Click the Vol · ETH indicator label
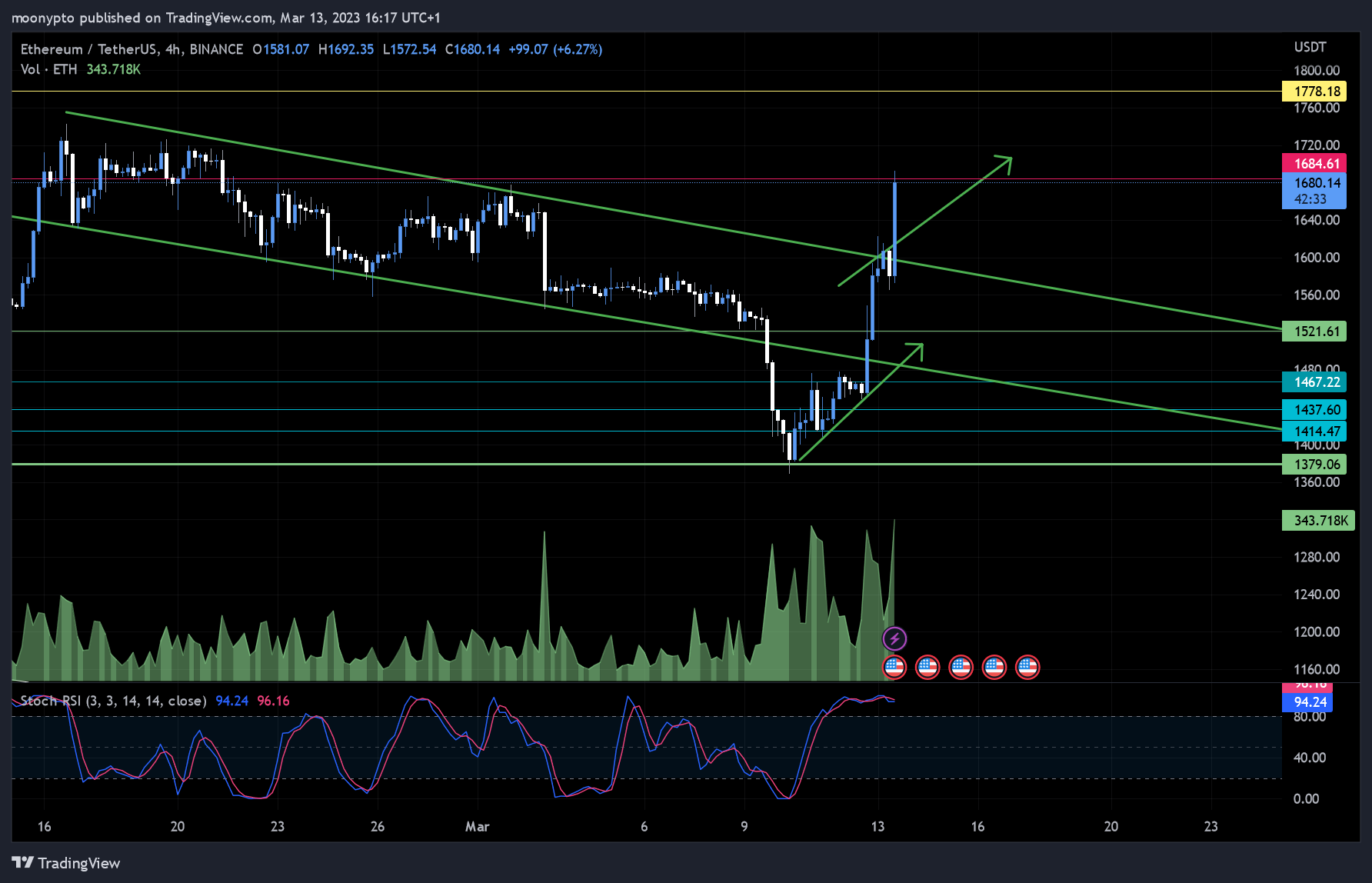Image resolution: width=1372 pixels, height=883 pixels. [48, 69]
